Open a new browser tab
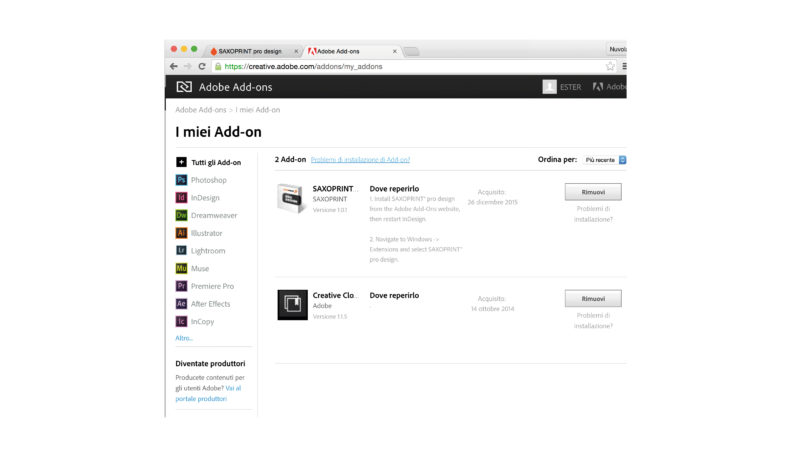 (x=411, y=52)
